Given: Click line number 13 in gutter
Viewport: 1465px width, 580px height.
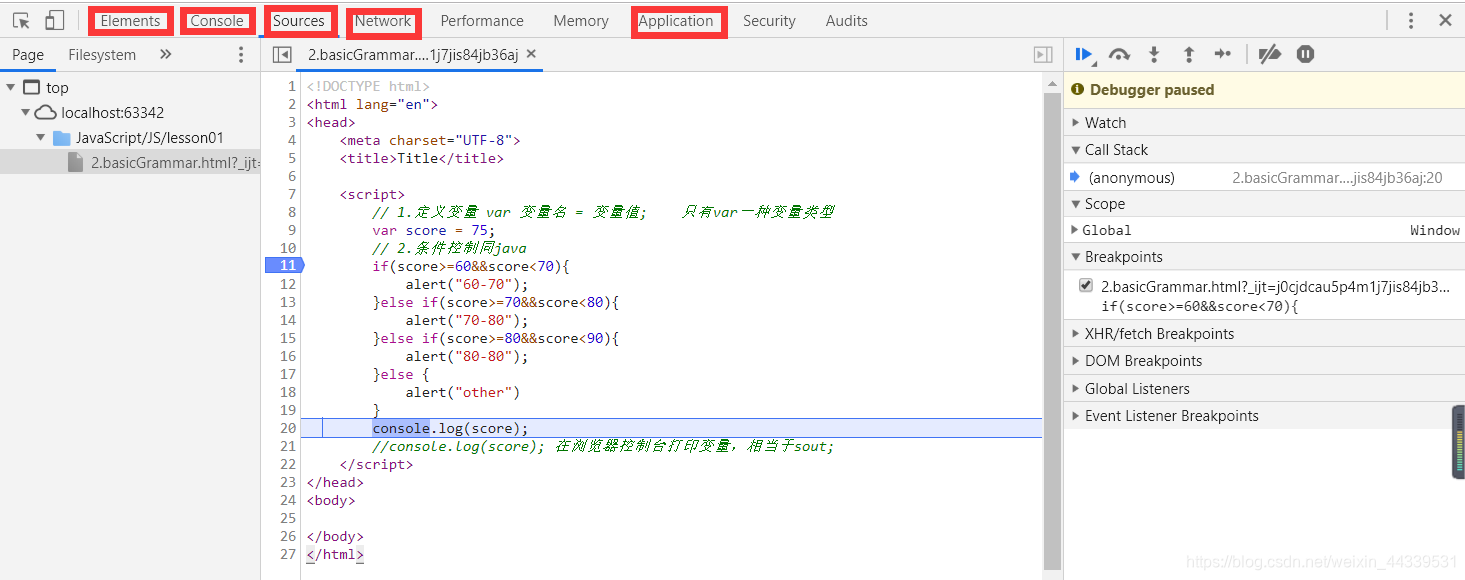Looking at the screenshot, I should pos(289,302).
